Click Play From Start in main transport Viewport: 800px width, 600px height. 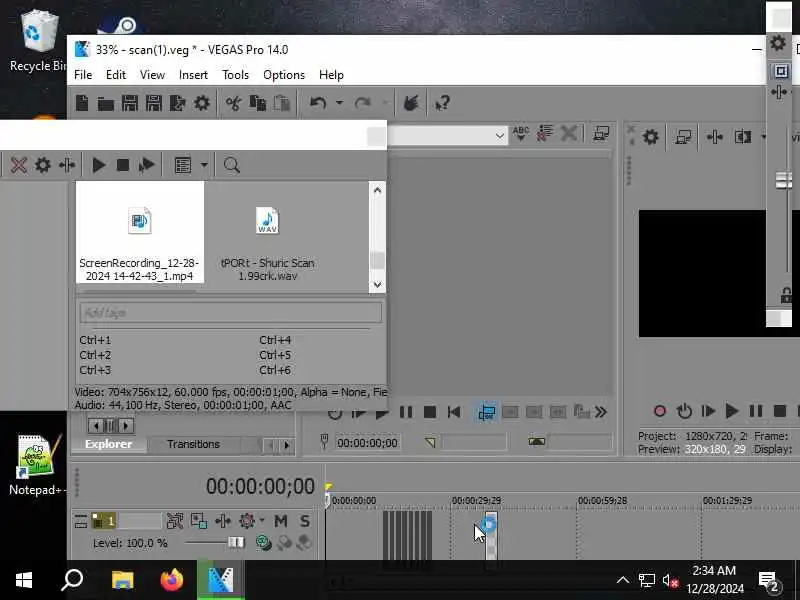click(708, 411)
